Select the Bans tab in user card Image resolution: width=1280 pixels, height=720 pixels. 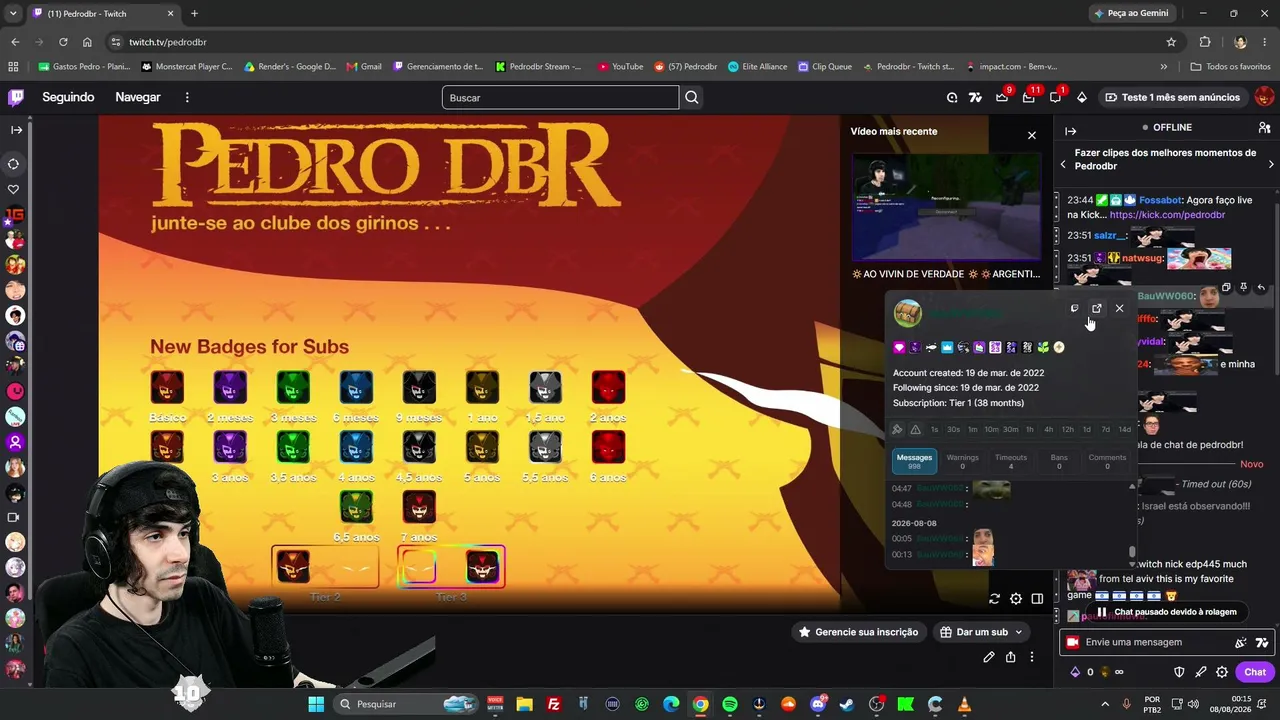coord(1059,461)
